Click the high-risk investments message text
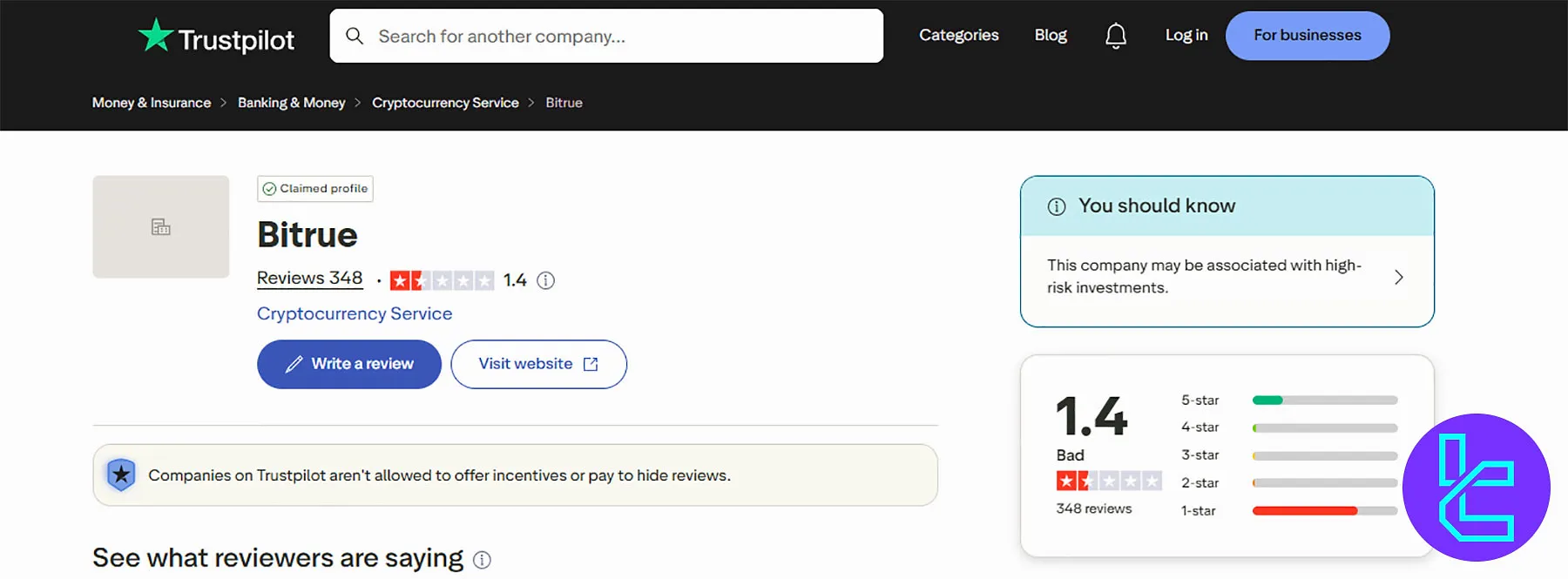The image size is (1568, 579). [1204, 276]
